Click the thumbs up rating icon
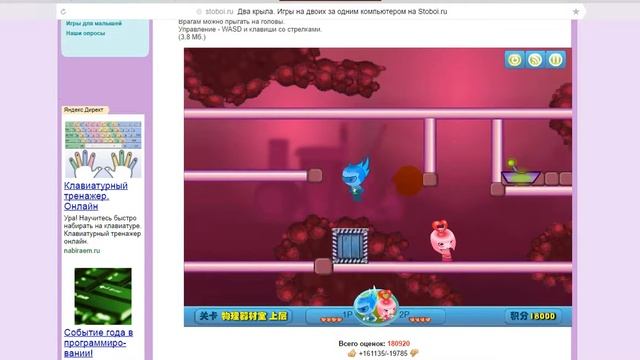Image resolution: width=640 pixels, height=360 pixels. click(352, 353)
